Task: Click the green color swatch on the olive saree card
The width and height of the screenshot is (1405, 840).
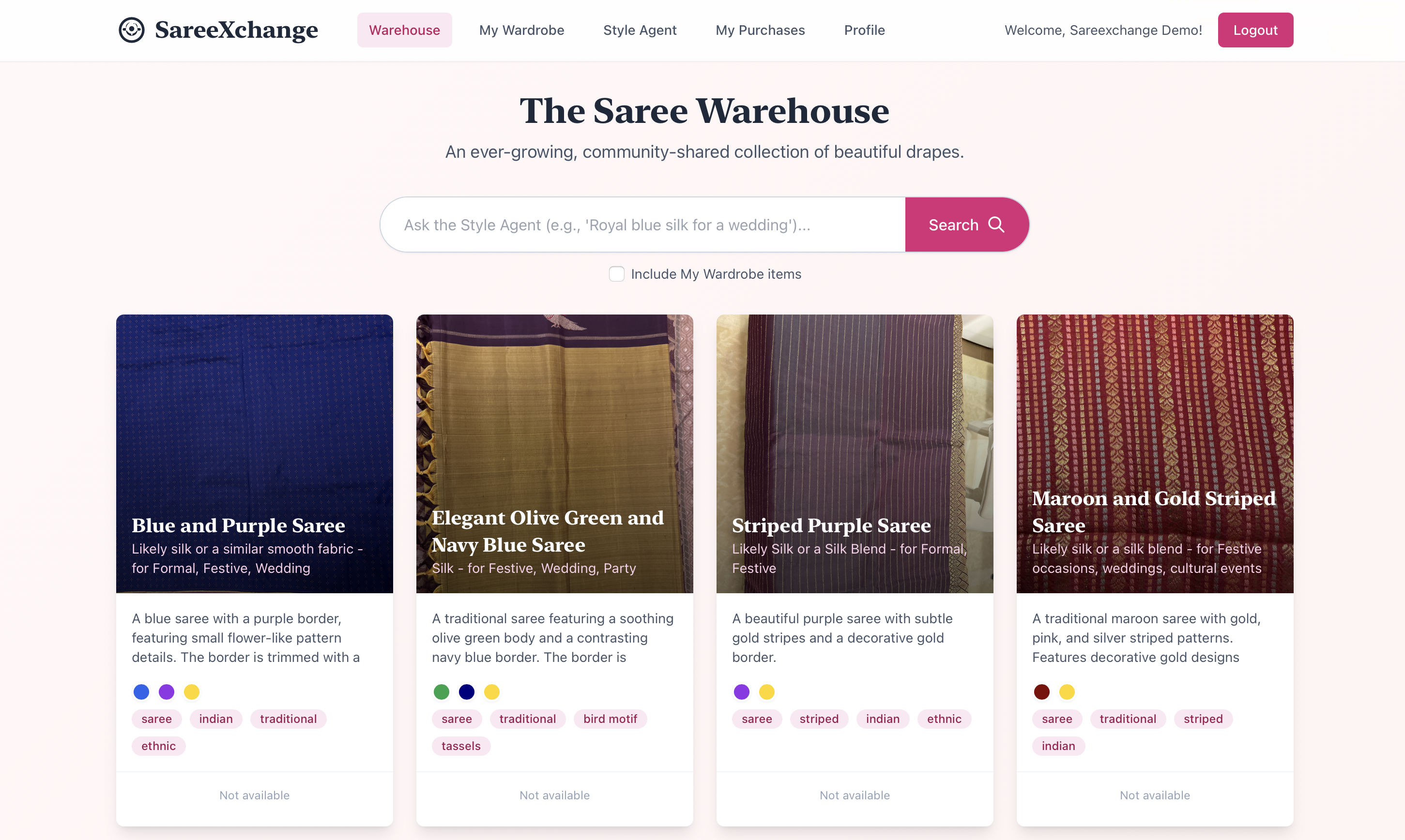Action: point(441,692)
